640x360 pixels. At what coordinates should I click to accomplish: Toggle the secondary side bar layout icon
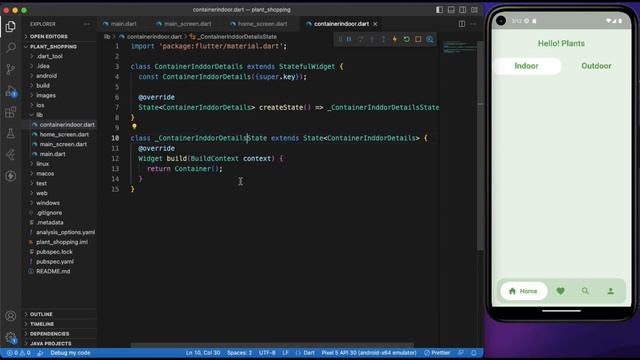tap(462, 9)
